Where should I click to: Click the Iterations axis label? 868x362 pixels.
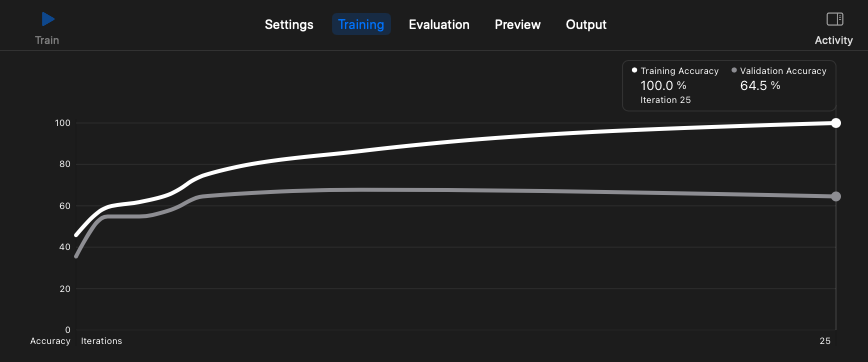coord(101,341)
